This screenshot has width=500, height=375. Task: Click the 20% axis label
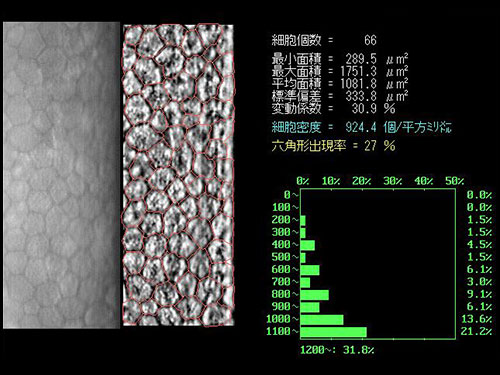tap(362, 181)
